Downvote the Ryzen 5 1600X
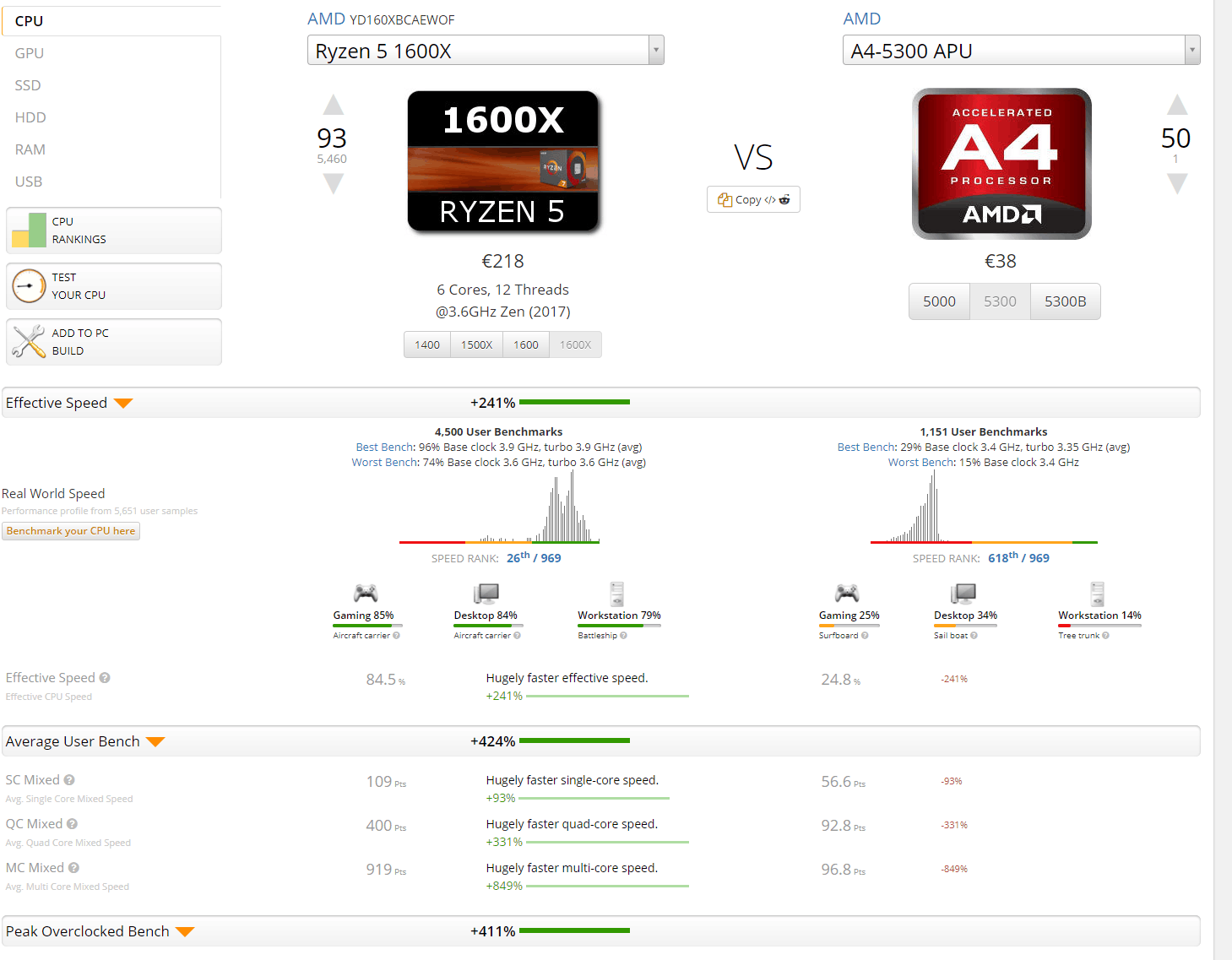Image resolution: width=1232 pixels, height=960 pixels. (x=334, y=183)
